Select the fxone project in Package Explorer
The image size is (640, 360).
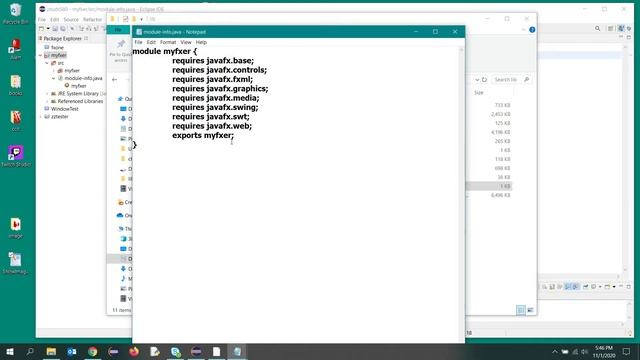(54, 47)
